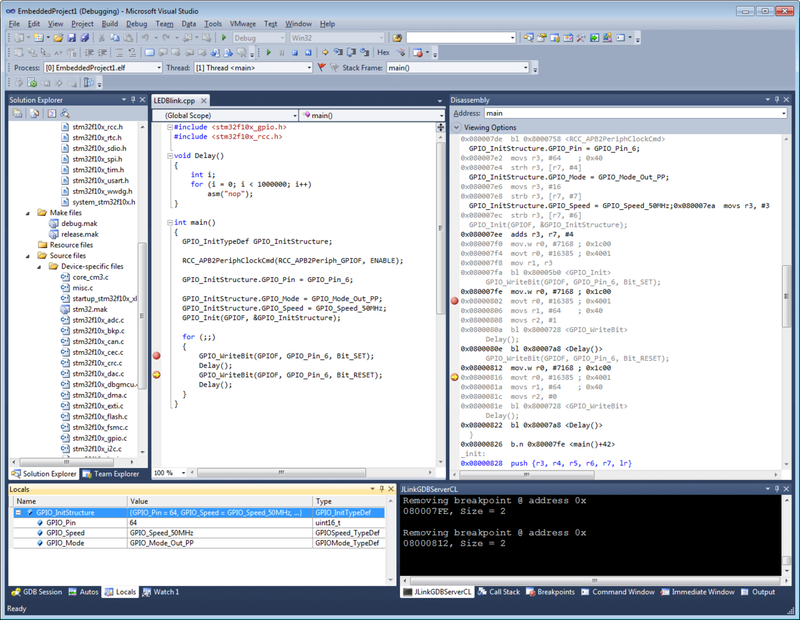Click the Start Debugging green arrow
Screen dimensions: 800x620
point(222,37)
